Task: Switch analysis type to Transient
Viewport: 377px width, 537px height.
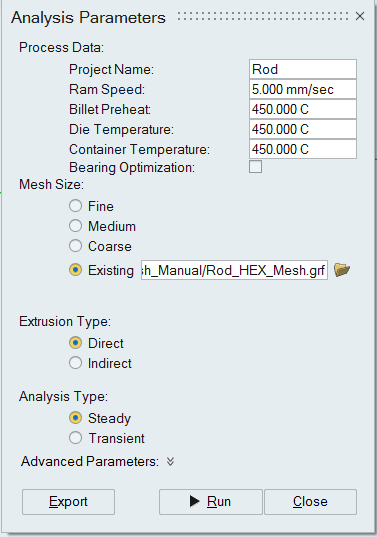Action: 75,438
